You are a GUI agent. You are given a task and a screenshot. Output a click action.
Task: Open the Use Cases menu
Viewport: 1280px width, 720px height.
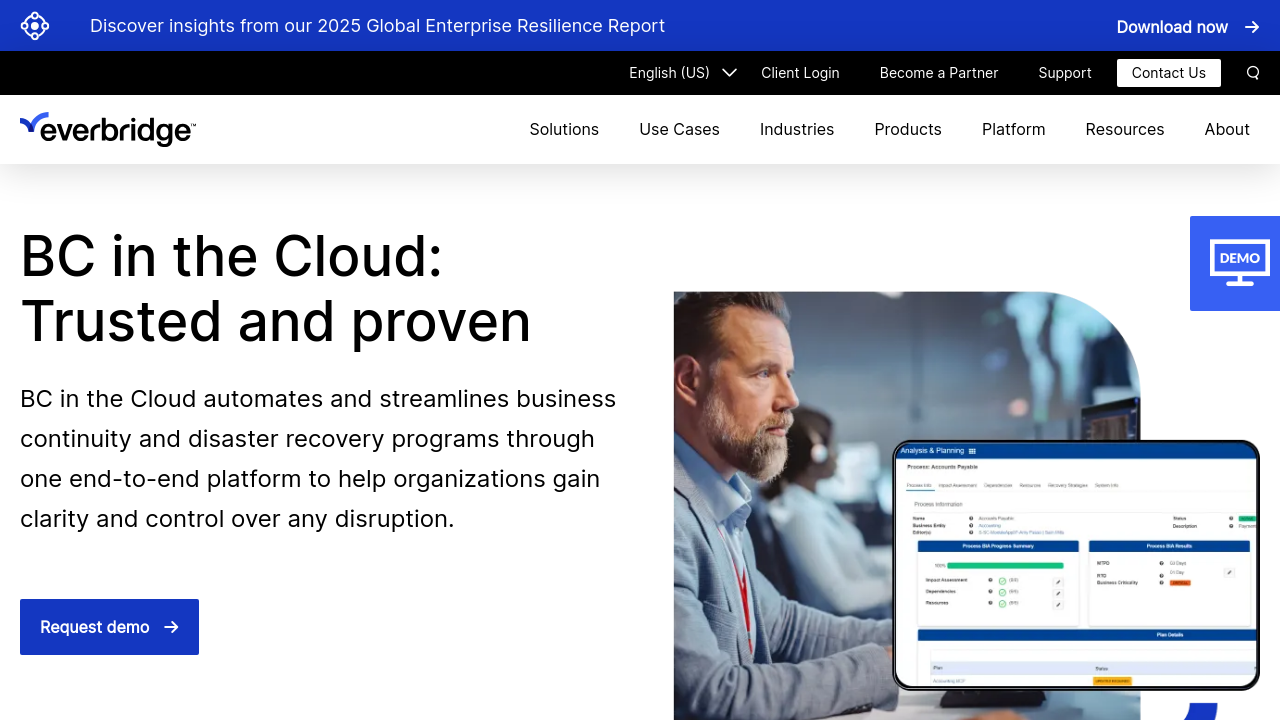679,129
